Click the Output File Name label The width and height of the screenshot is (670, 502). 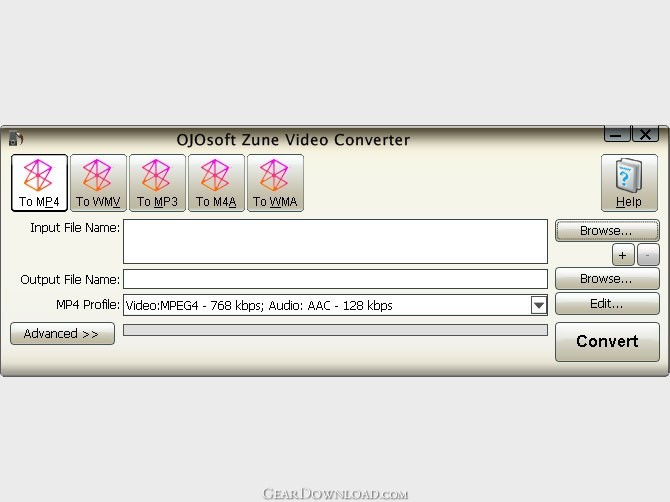coord(70,279)
